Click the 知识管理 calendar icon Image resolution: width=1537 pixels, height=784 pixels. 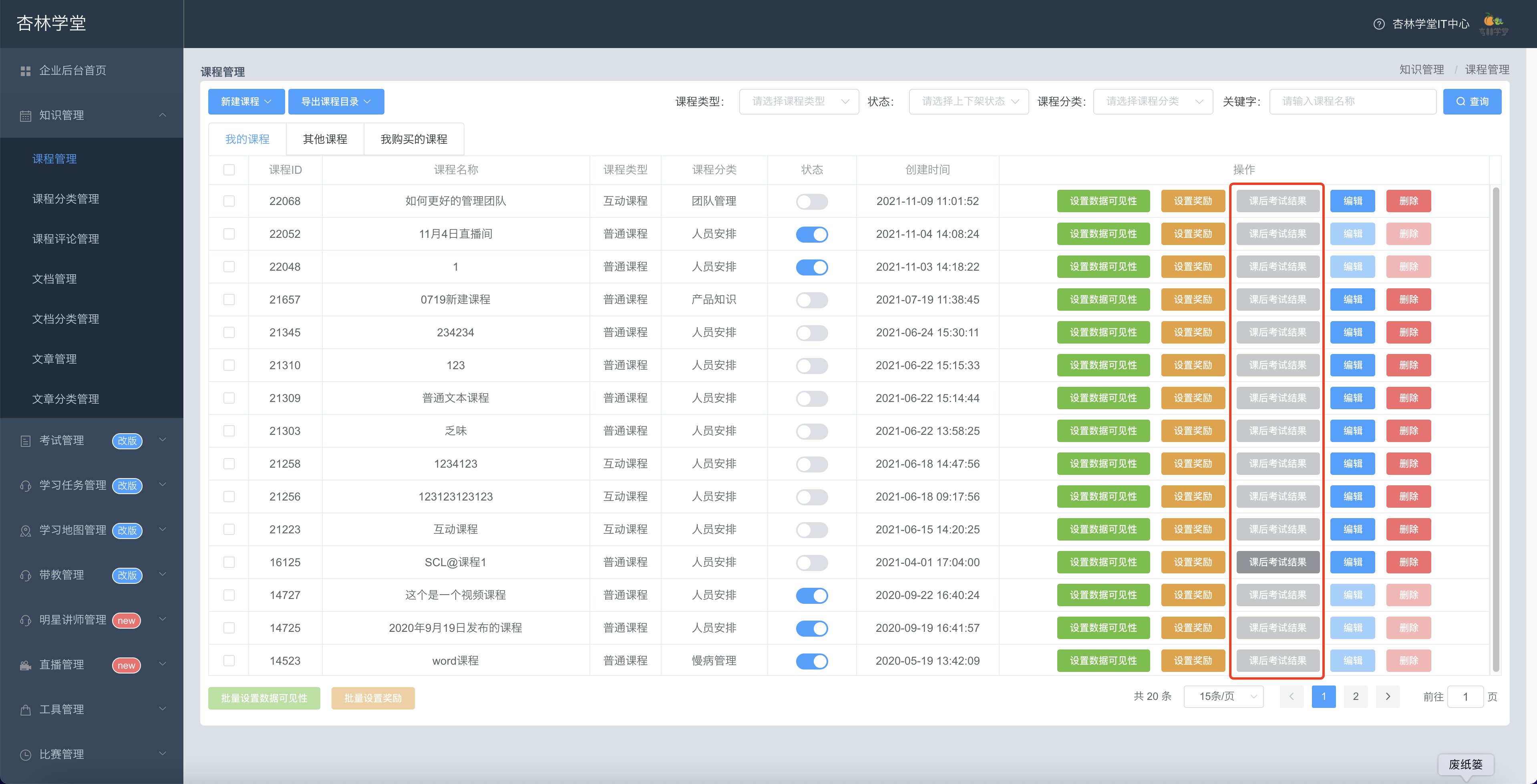pyautogui.click(x=25, y=116)
